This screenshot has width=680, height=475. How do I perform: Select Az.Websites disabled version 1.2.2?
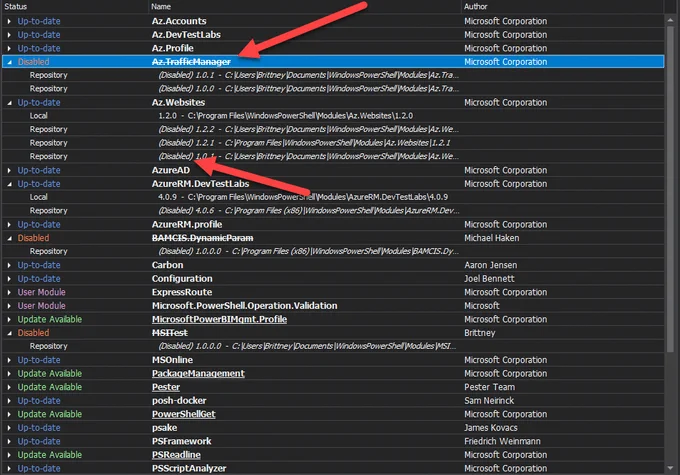(x=308, y=129)
